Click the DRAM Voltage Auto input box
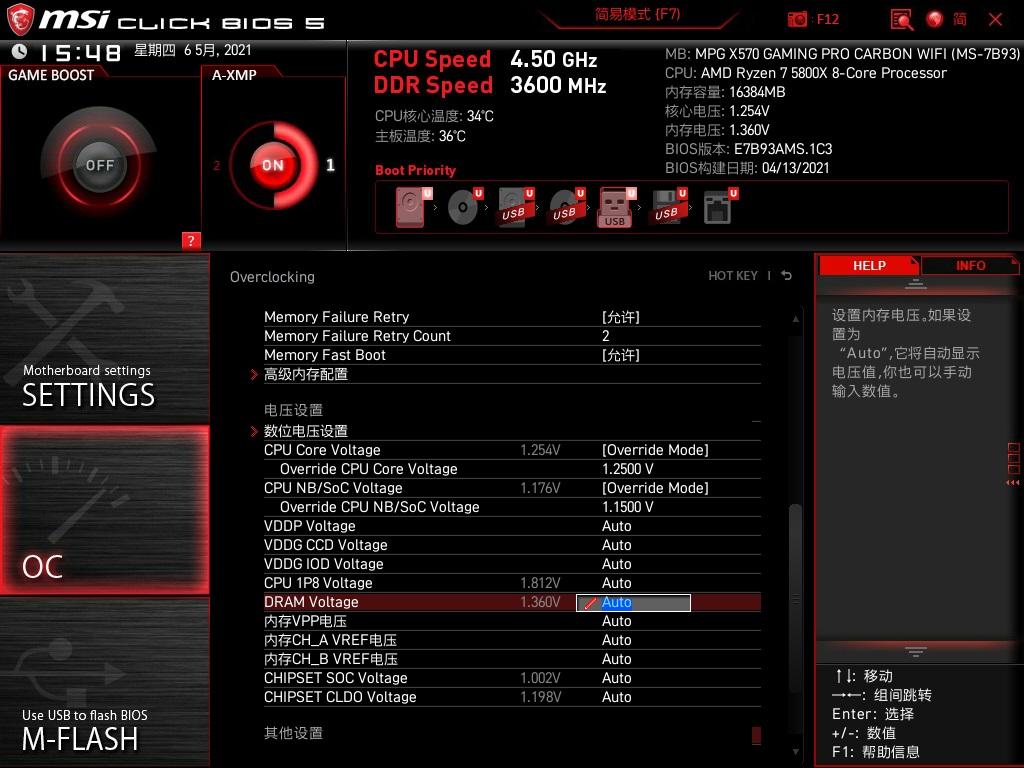 tap(633, 602)
